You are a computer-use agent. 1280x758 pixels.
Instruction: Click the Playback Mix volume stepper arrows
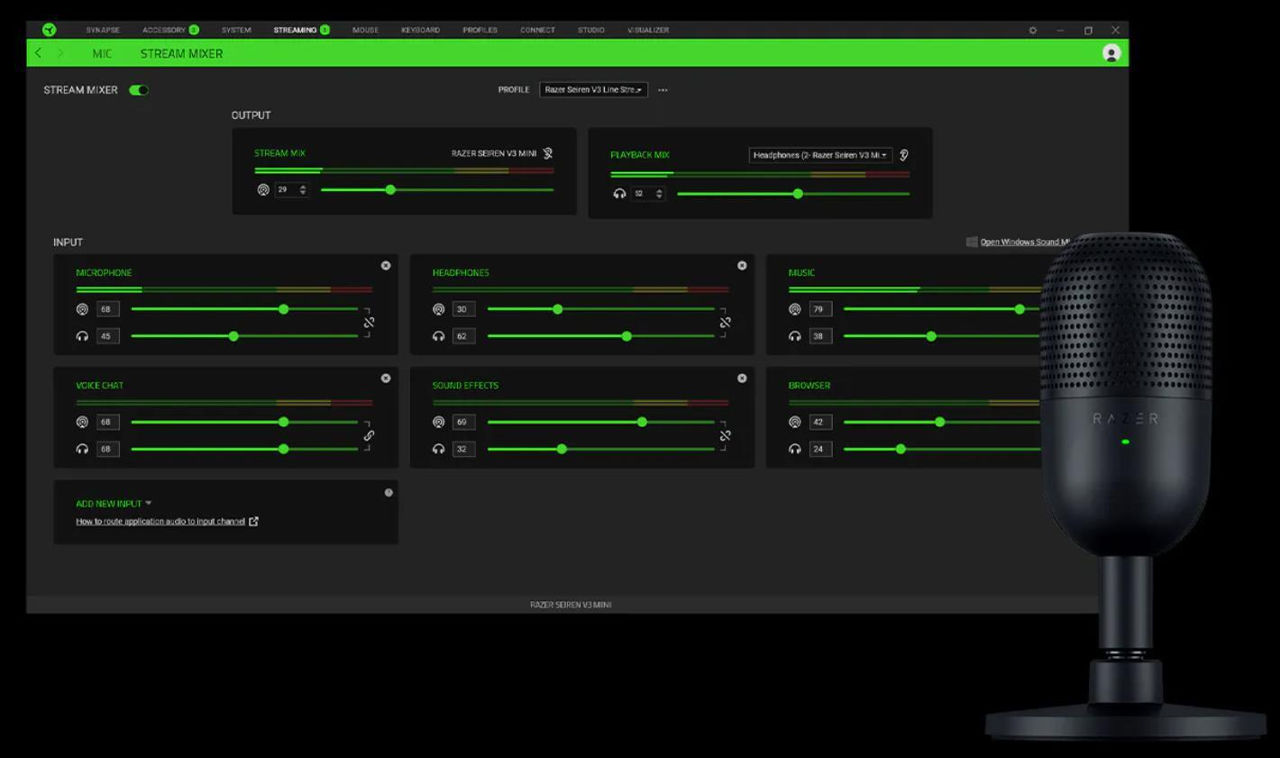point(659,194)
